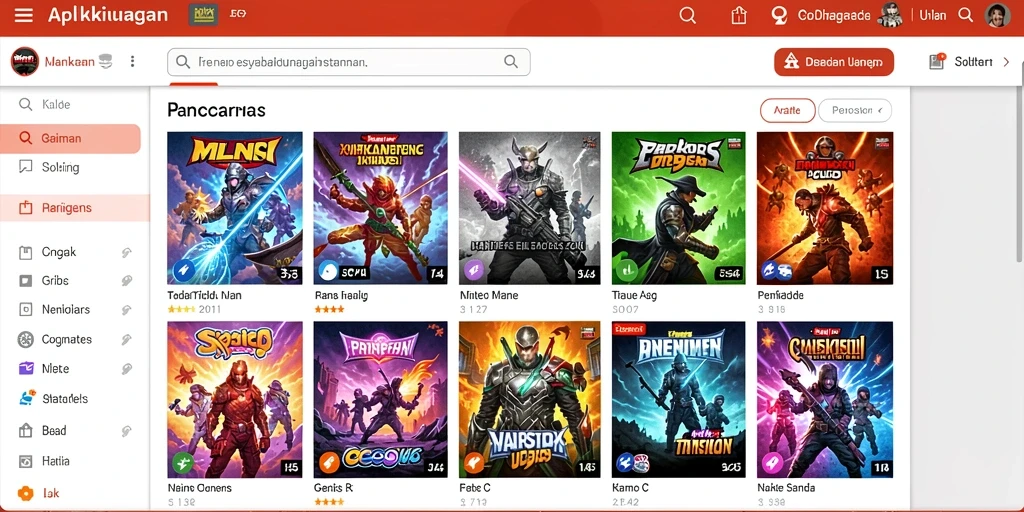
Task: Click the Panccarrias section heading
Action: (x=216, y=110)
